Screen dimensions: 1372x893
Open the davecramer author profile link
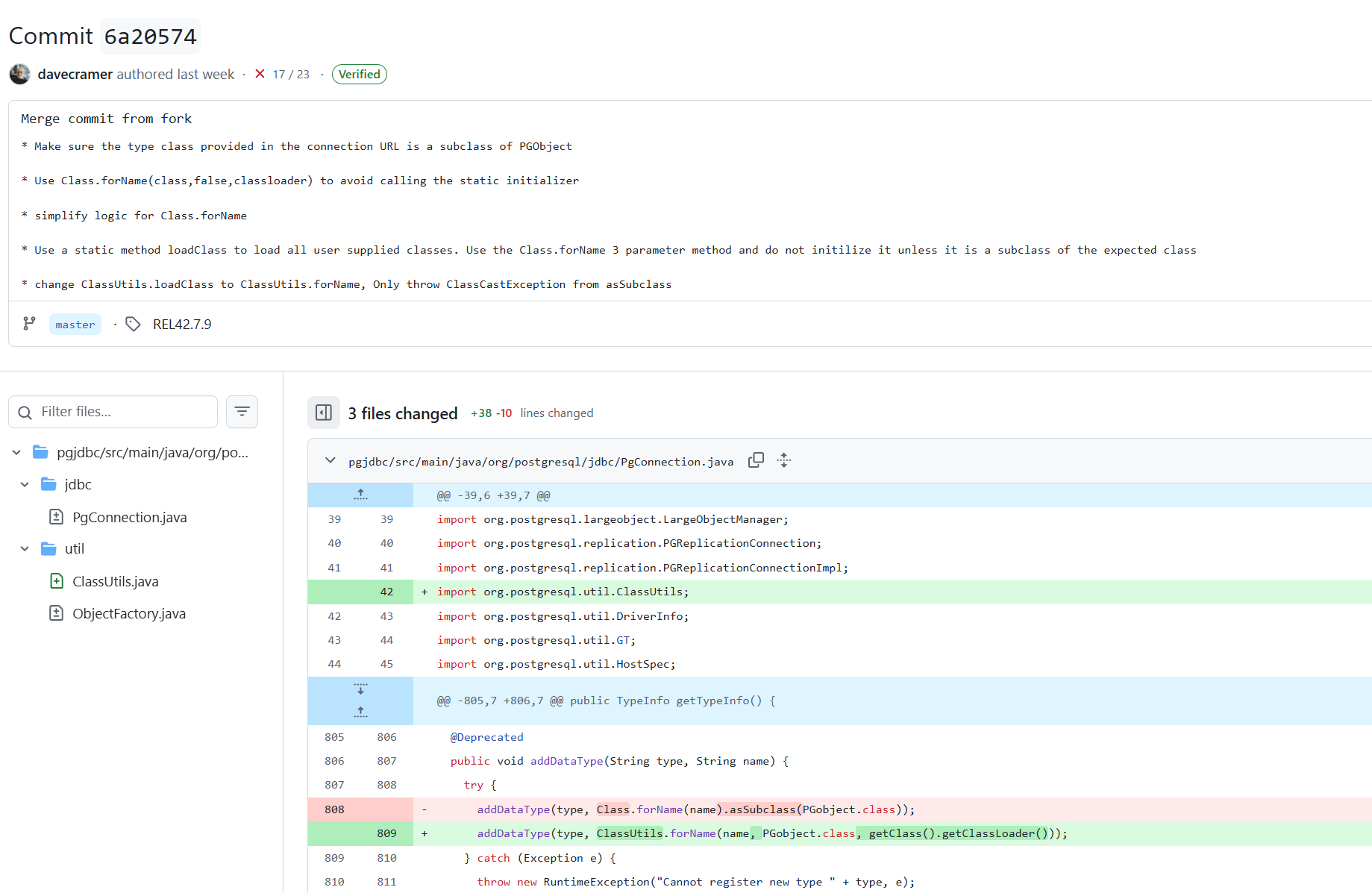[x=75, y=74]
